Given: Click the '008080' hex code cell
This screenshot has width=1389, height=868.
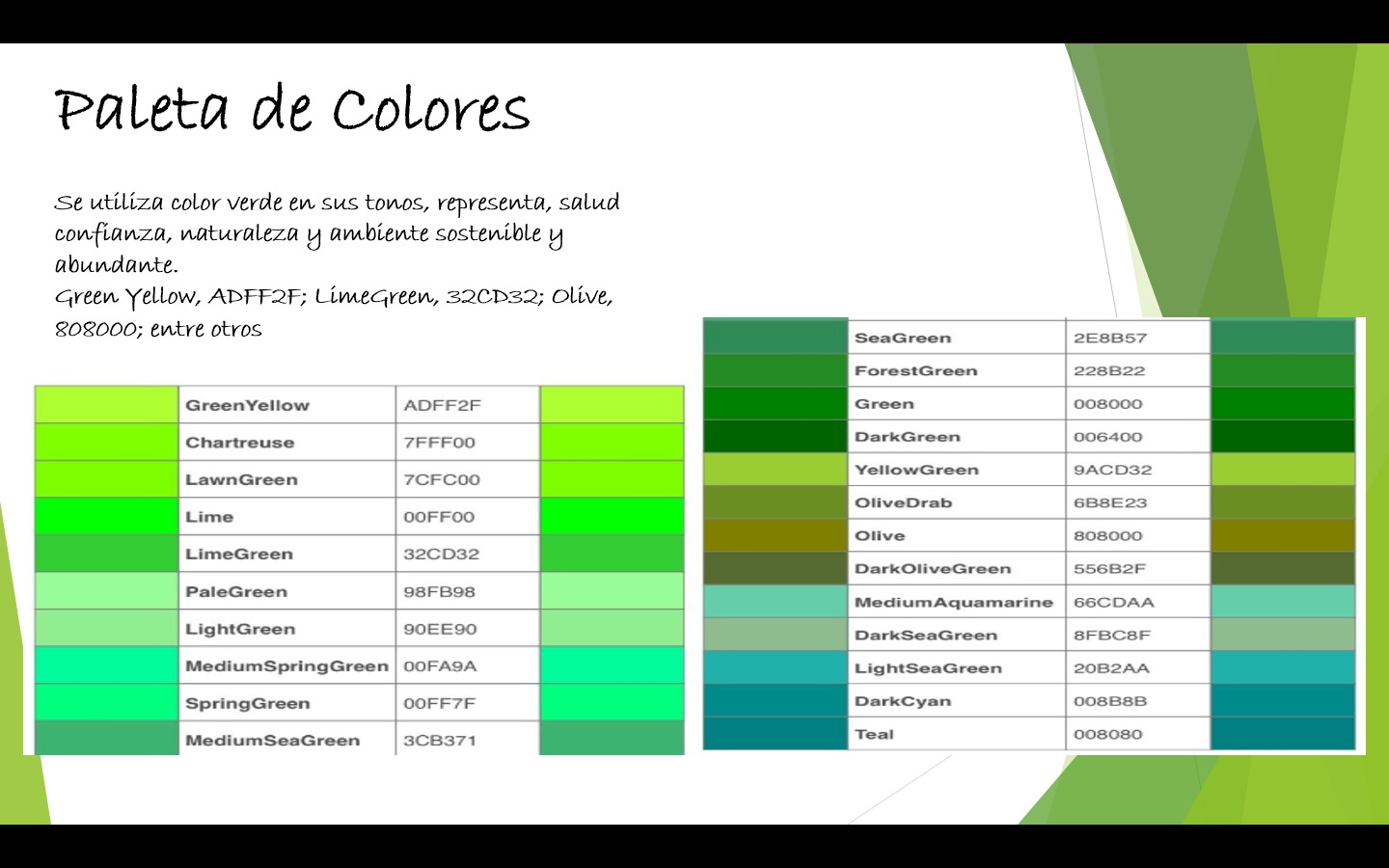Looking at the screenshot, I should click(x=1138, y=734).
